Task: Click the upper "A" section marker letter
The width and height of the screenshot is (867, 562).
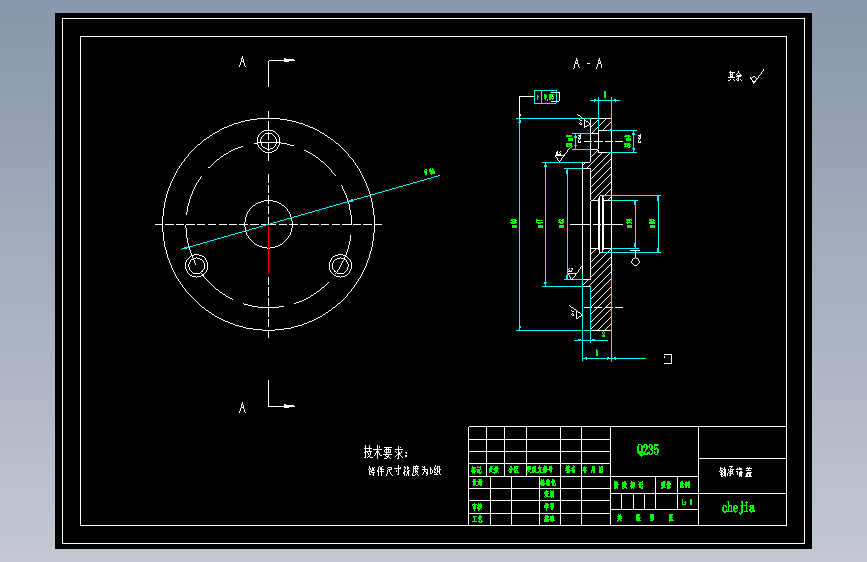Action: (x=242, y=62)
